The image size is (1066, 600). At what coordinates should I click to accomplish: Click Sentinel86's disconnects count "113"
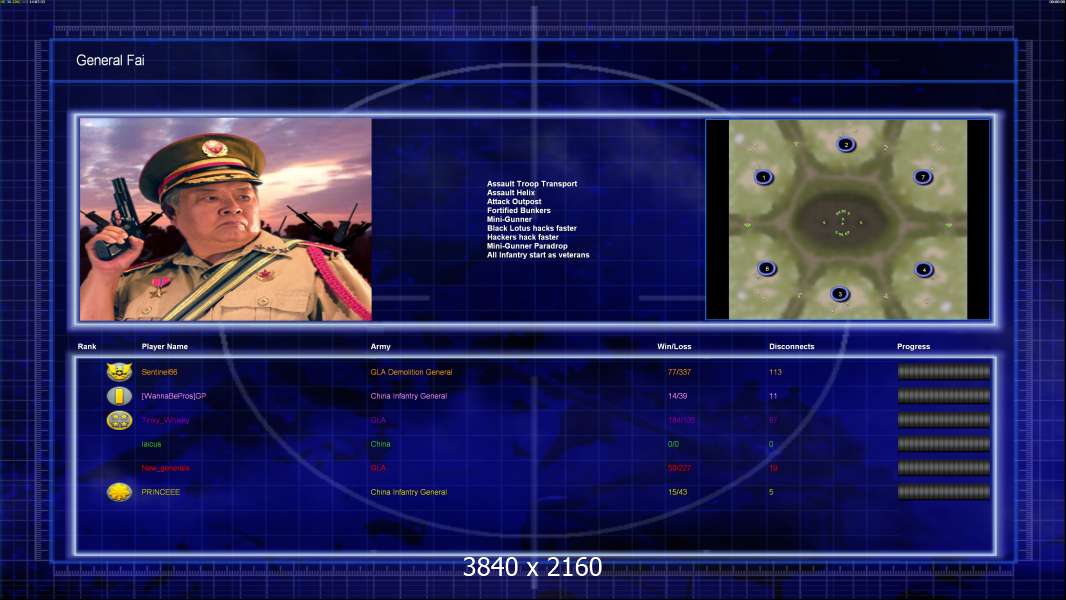pos(775,372)
